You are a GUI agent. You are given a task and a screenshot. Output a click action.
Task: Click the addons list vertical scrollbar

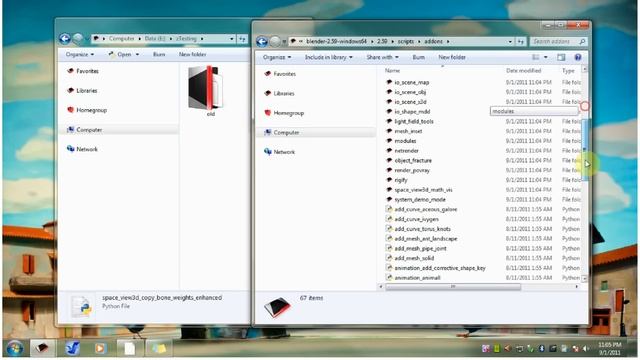click(x=584, y=151)
